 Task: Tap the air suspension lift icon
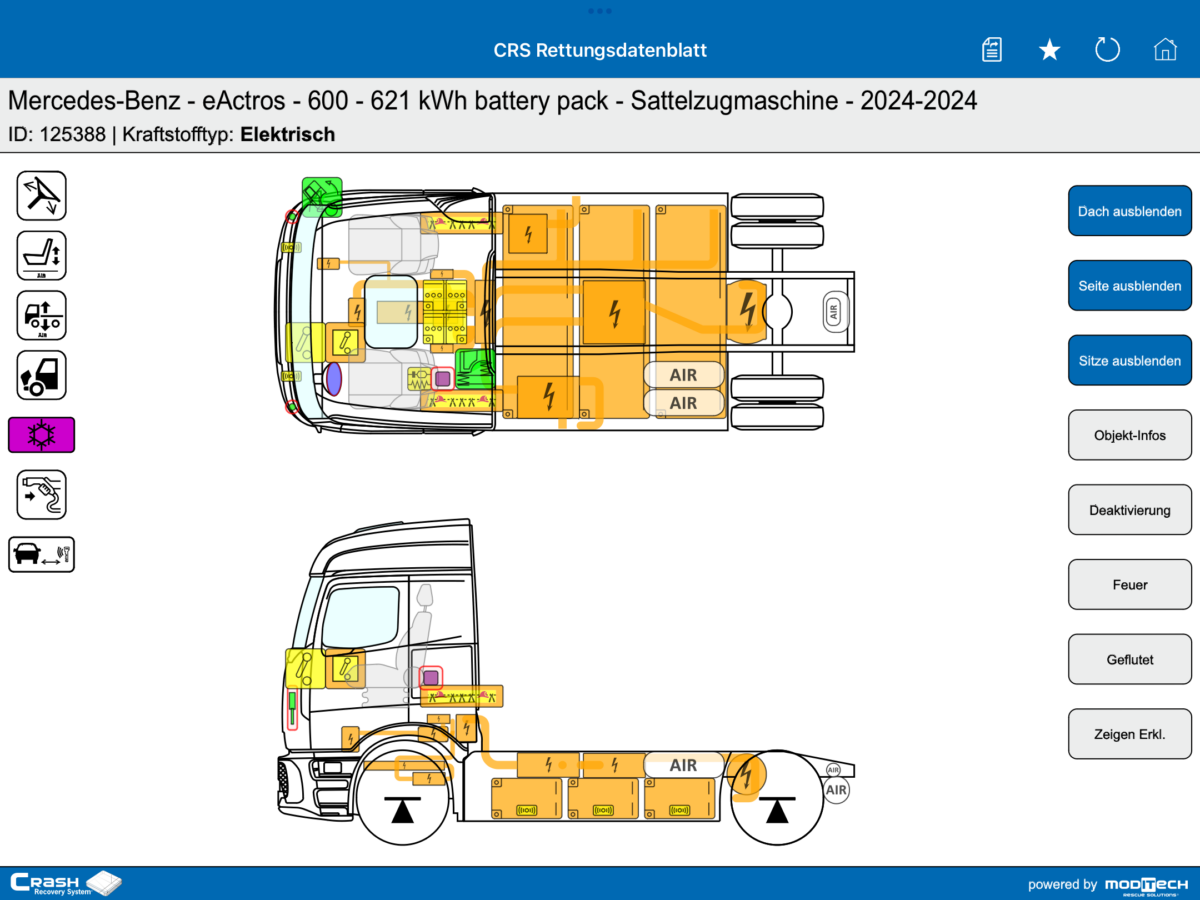pos(42,315)
